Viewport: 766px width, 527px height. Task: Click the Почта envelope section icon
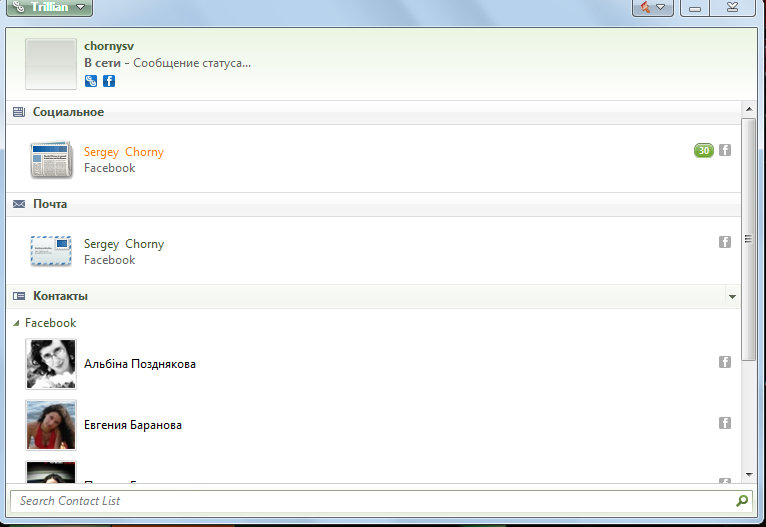(19, 204)
